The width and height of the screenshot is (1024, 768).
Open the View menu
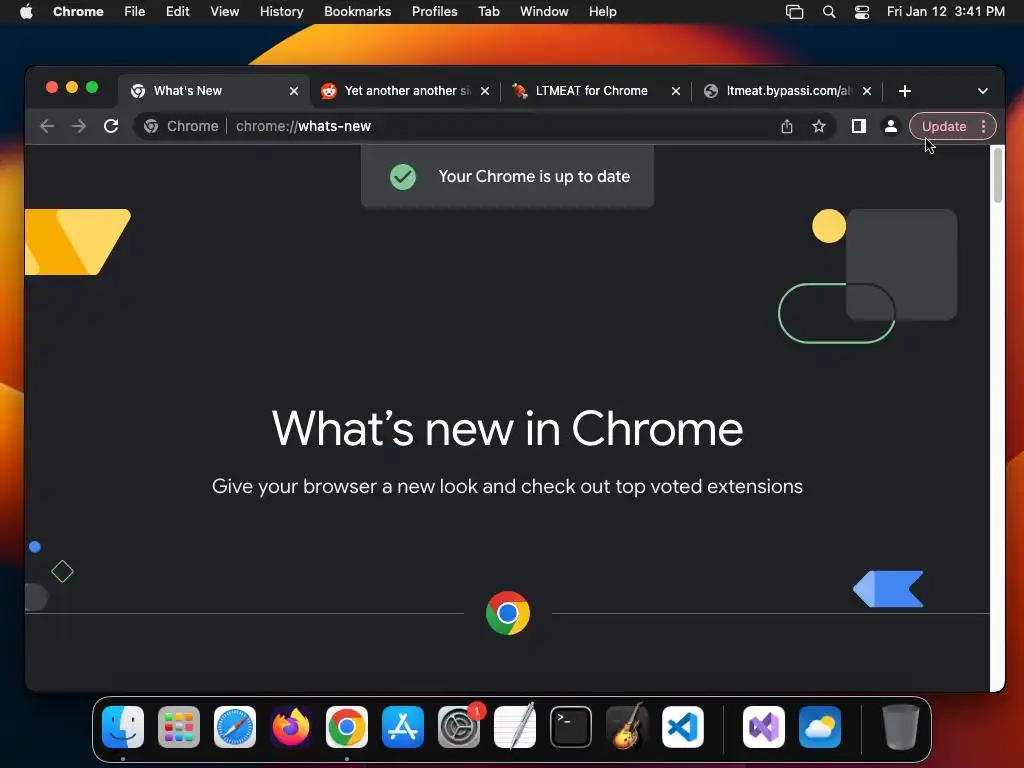[x=224, y=11]
